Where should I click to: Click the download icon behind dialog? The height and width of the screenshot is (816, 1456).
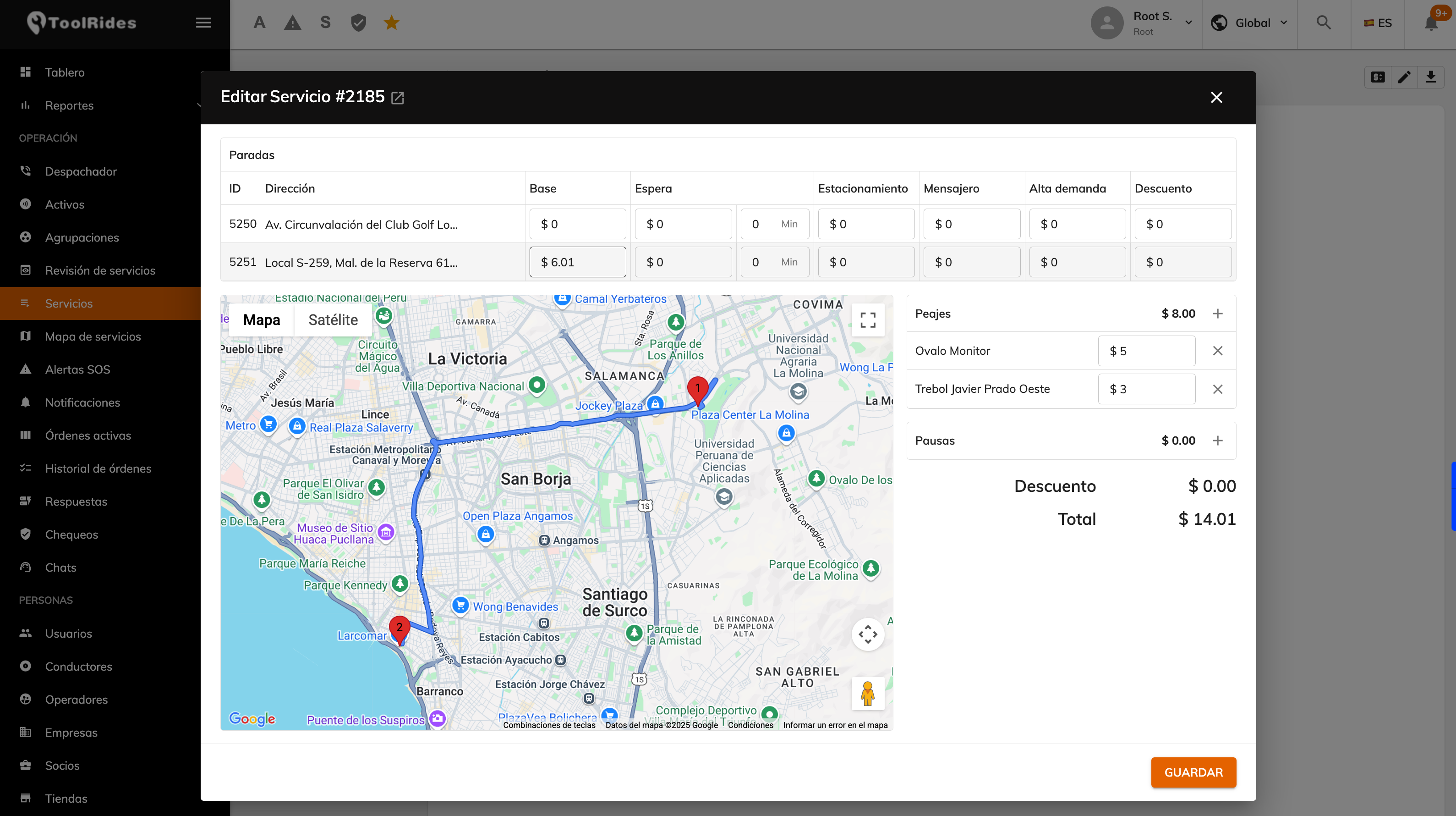(x=1430, y=77)
